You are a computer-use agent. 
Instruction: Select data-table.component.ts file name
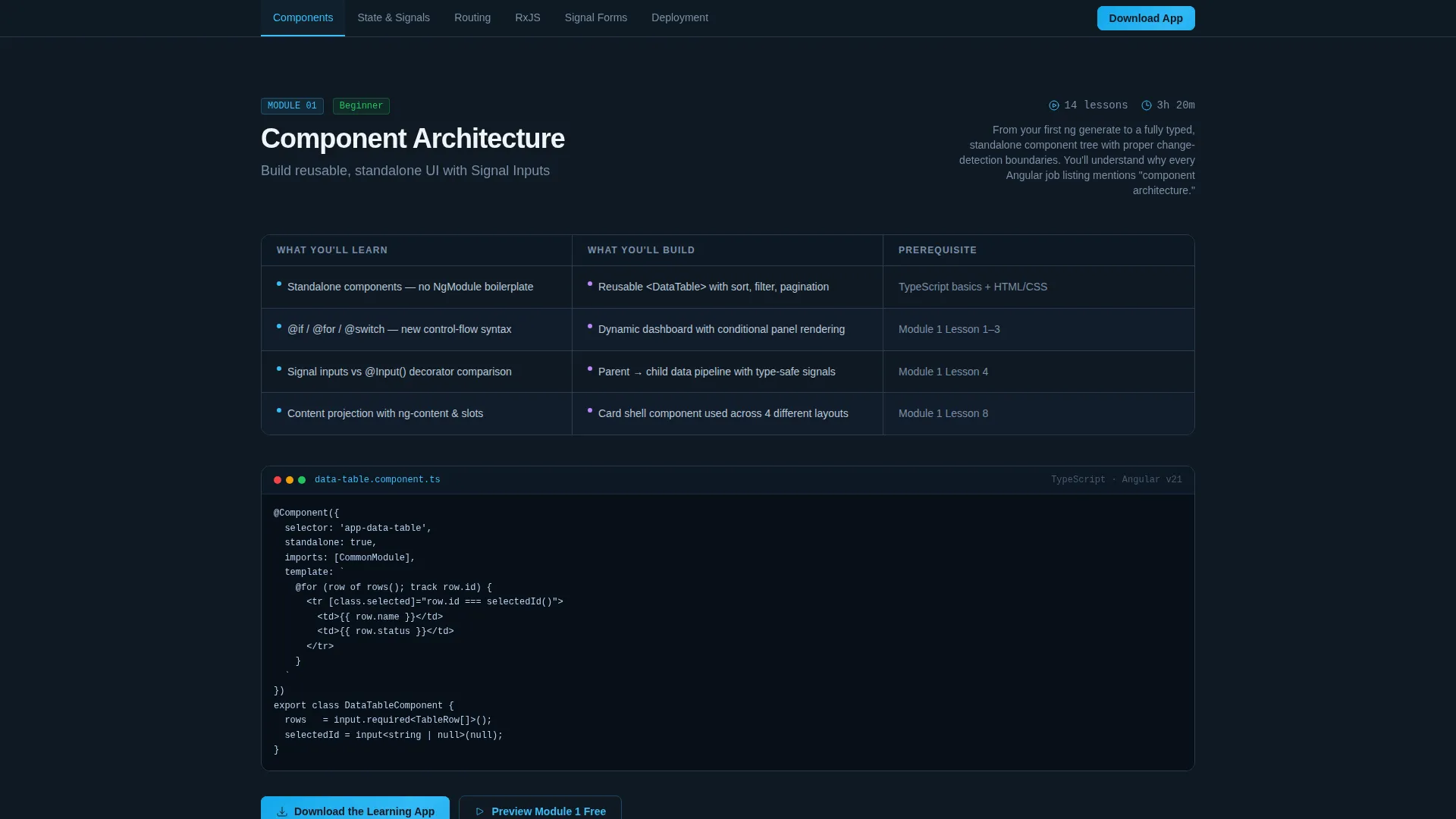coord(377,480)
